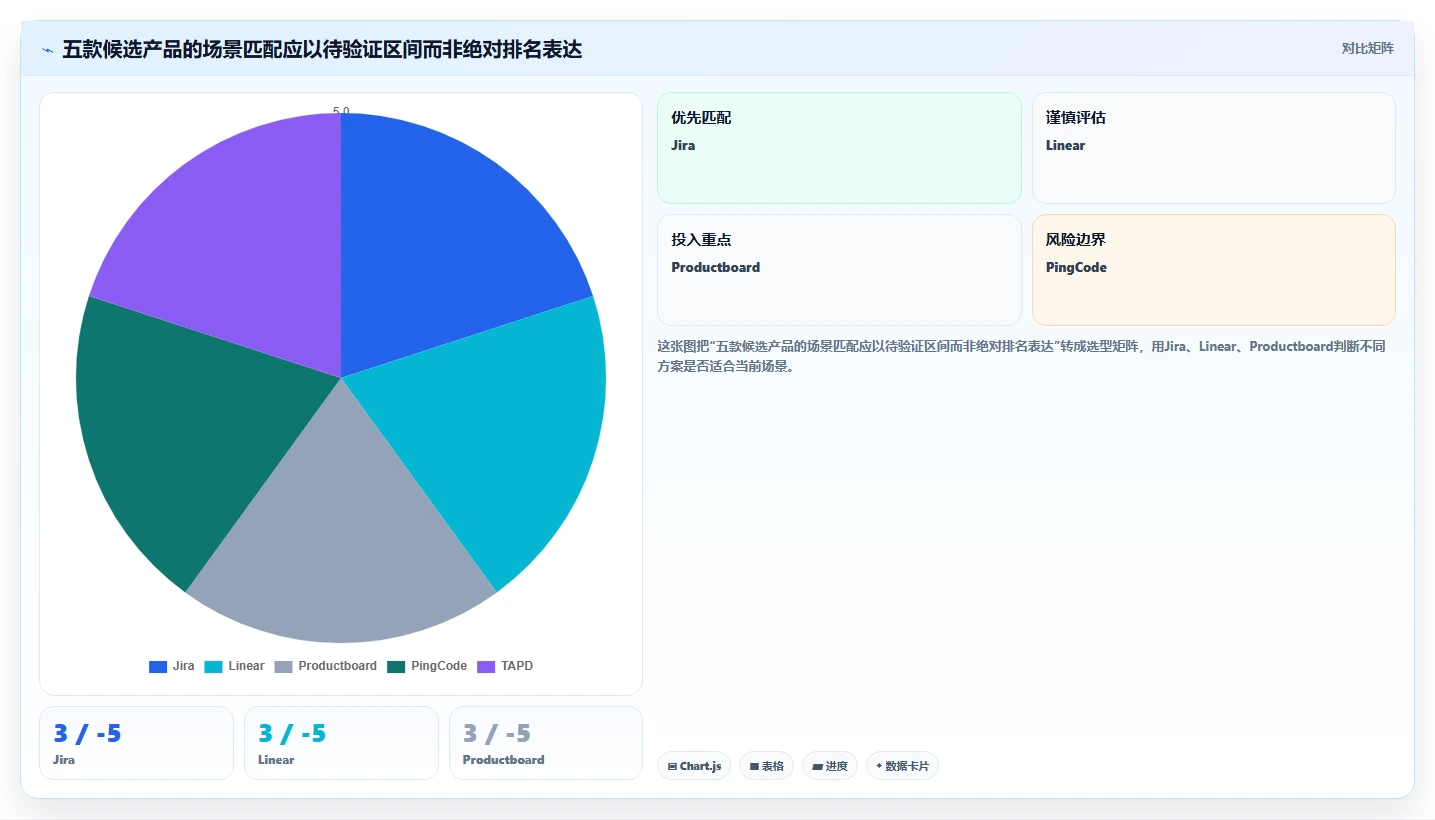Click the 进度 tag chip
Screen dimensions: 1435x820
830,766
